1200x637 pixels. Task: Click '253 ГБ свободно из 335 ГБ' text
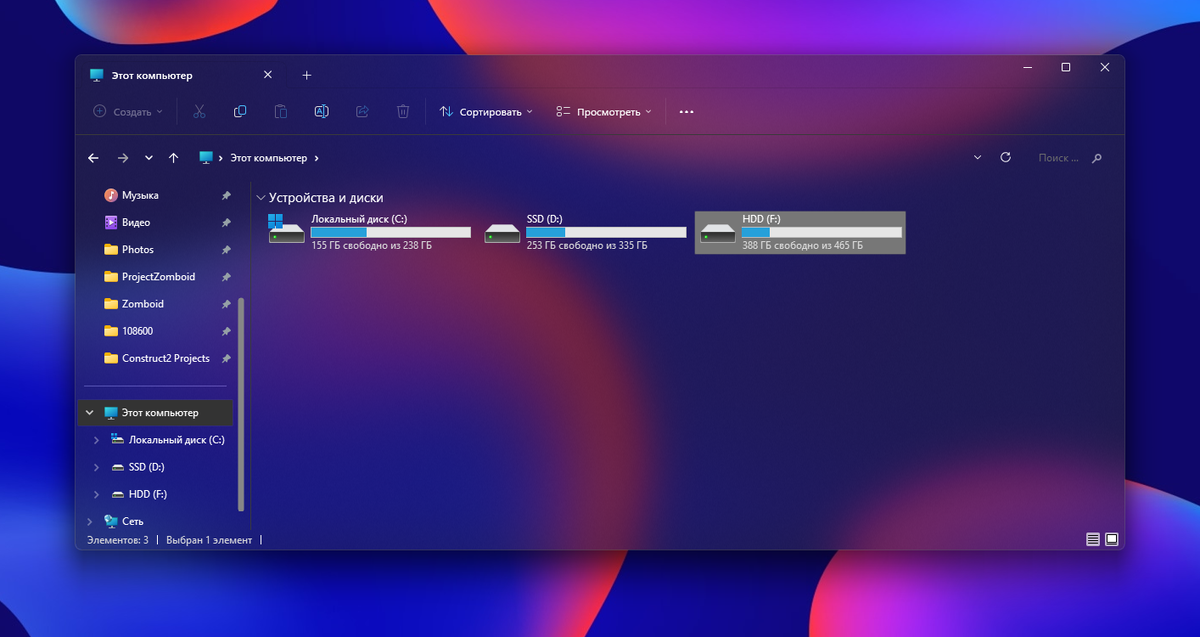click(587, 245)
